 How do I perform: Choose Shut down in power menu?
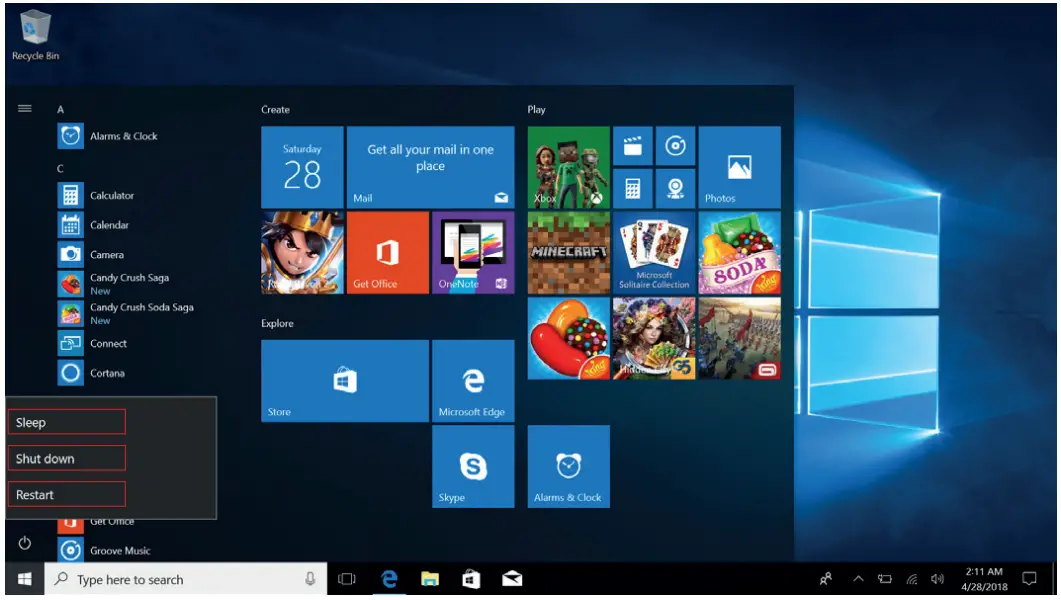tap(67, 459)
